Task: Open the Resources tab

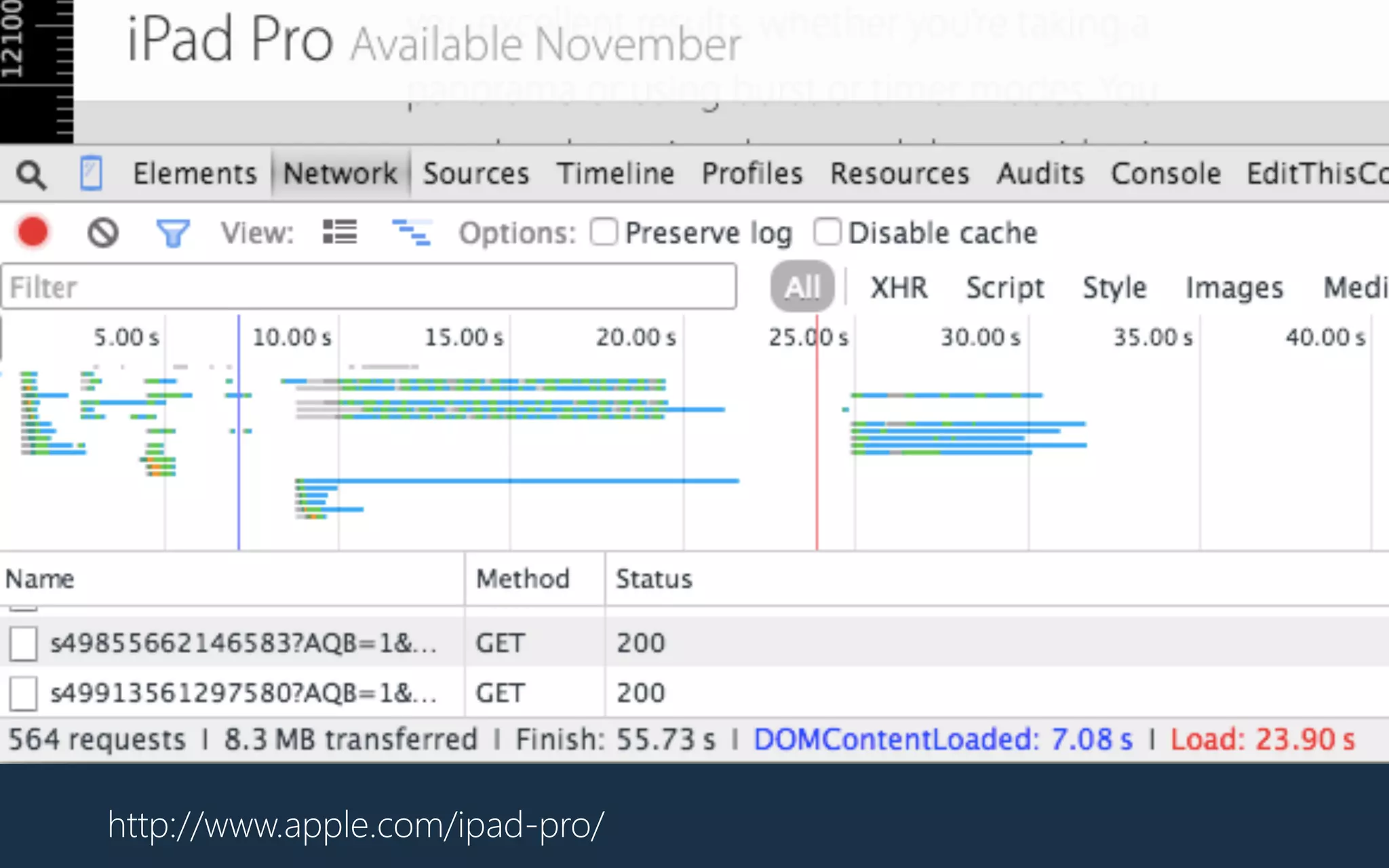Action: (900, 174)
